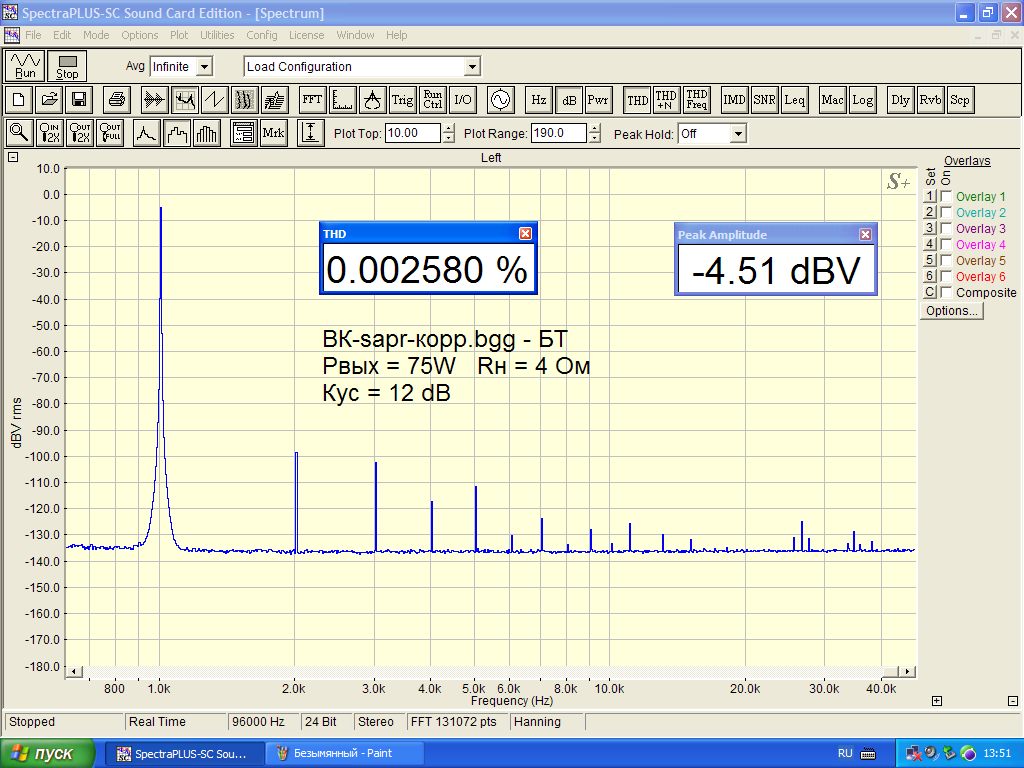1024x768 pixels.
Task: Open the signal generator sine-circle icon
Action: (x=498, y=100)
